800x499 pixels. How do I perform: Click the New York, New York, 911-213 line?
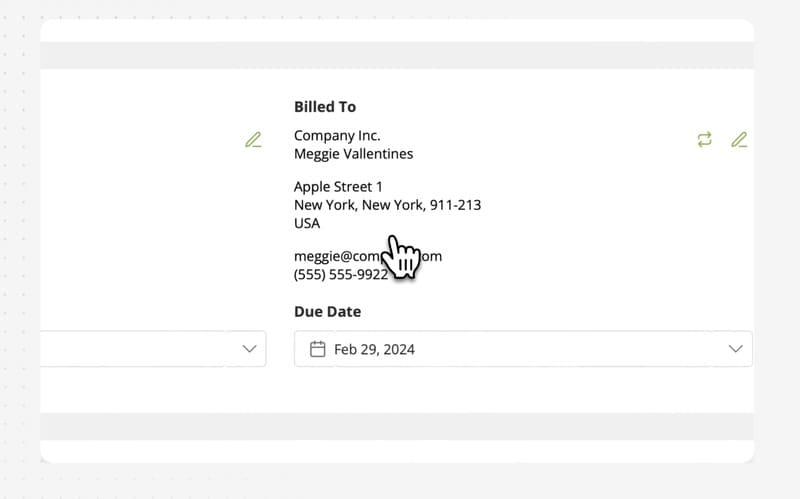coord(387,205)
